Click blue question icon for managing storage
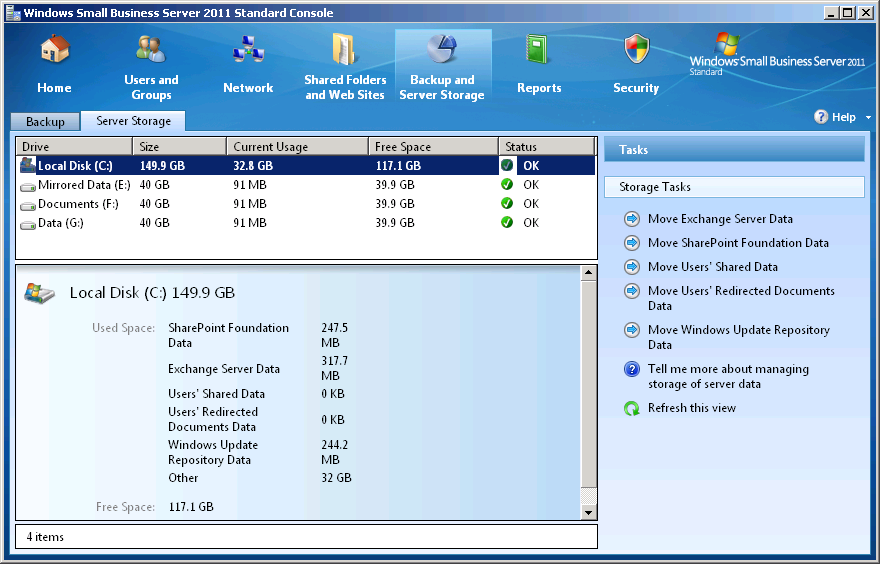The height and width of the screenshot is (564, 880). [x=632, y=369]
